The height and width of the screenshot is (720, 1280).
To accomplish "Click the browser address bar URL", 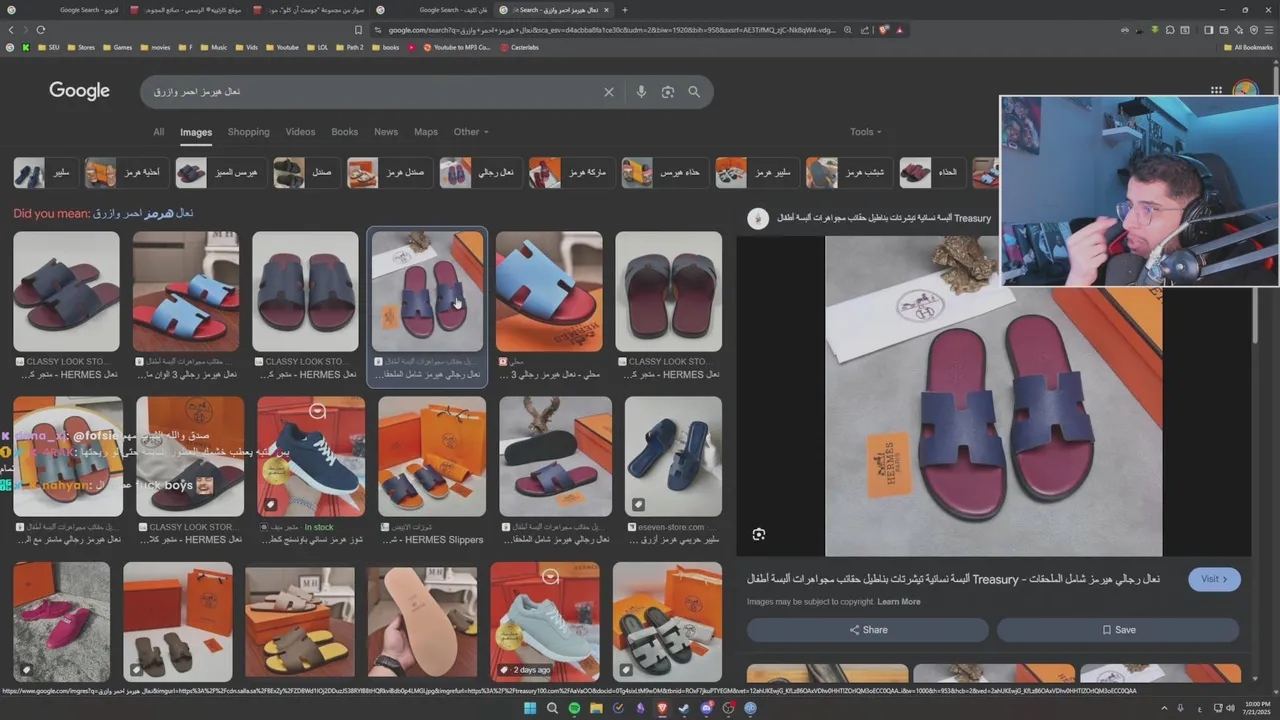I will pyautogui.click(x=610, y=30).
